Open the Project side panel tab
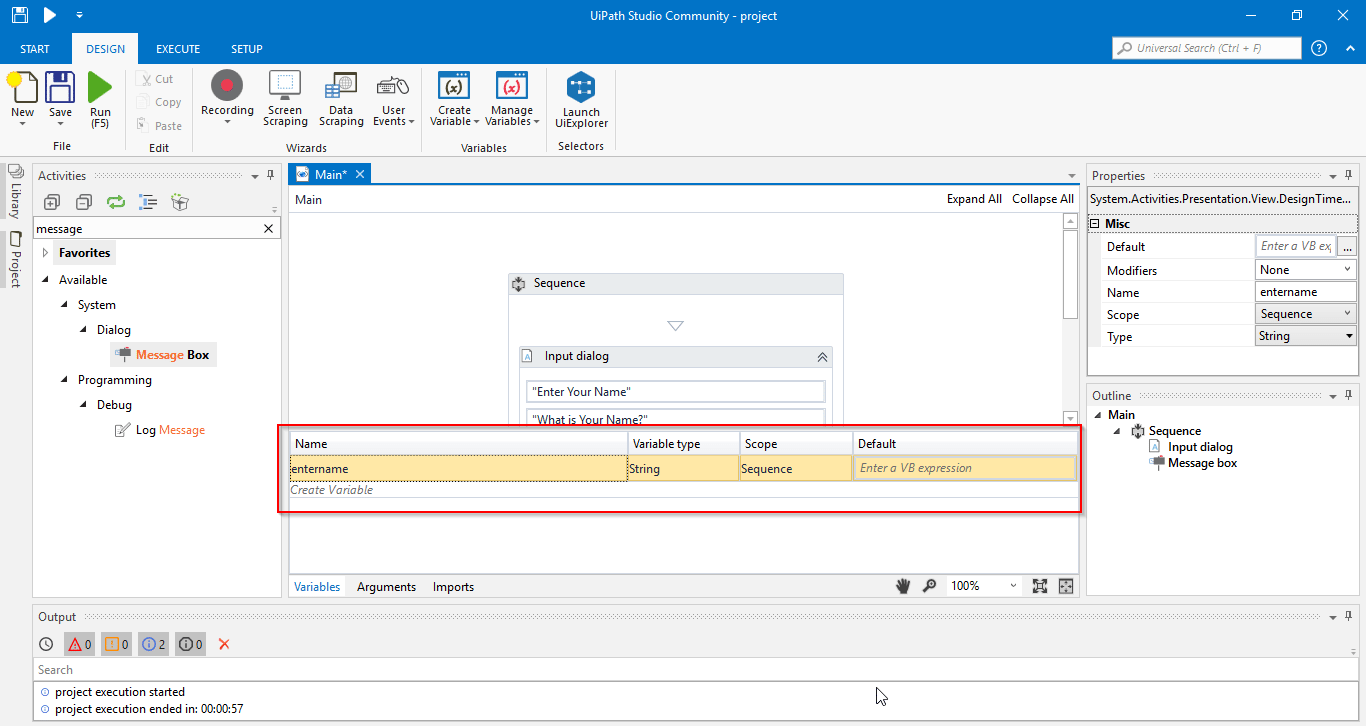The height and width of the screenshot is (726, 1366). tap(16, 260)
